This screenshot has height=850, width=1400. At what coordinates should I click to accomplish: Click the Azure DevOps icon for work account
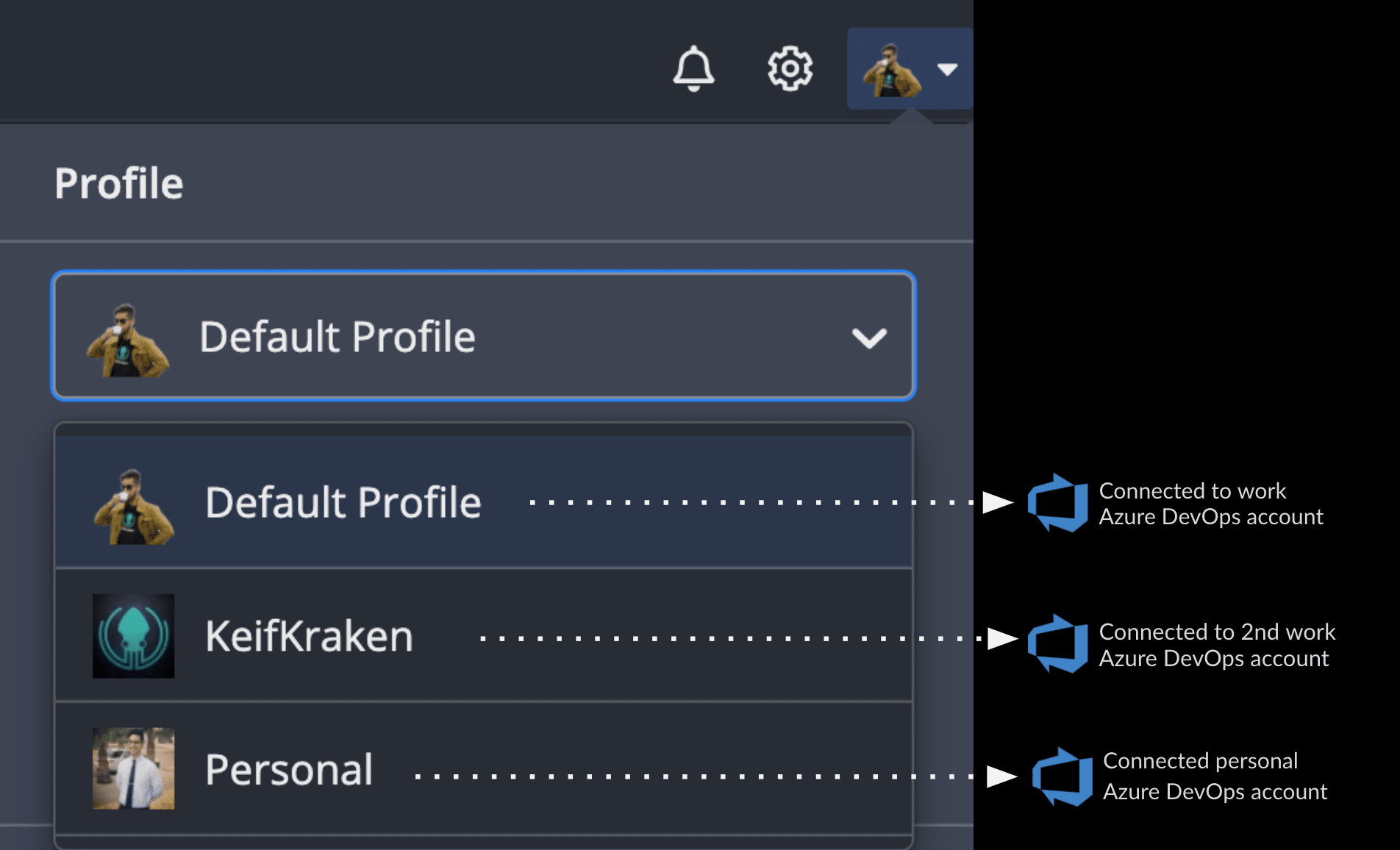coord(1057,503)
